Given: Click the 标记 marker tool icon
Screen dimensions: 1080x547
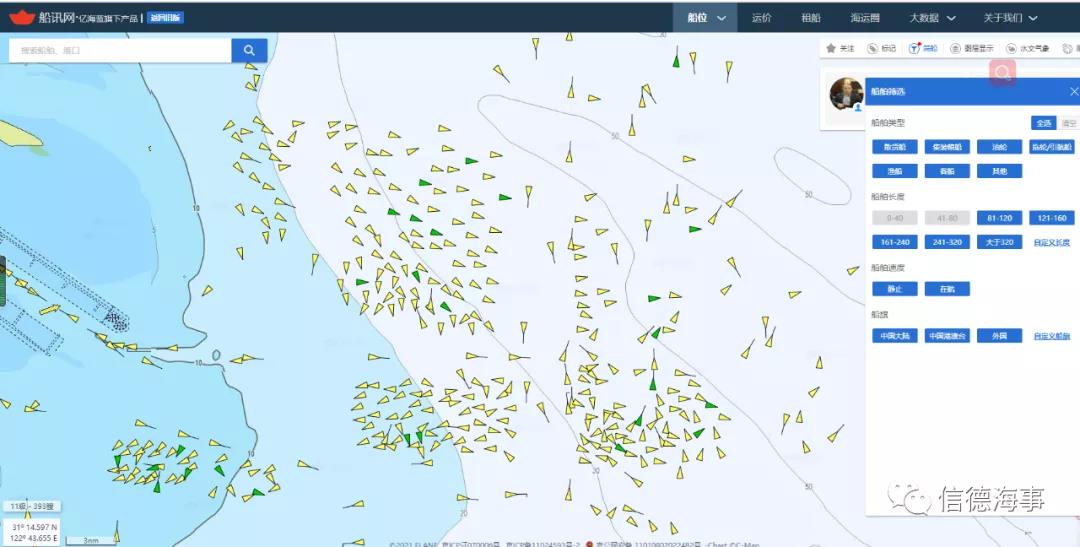Looking at the screenshot, I should click(872, 48).
